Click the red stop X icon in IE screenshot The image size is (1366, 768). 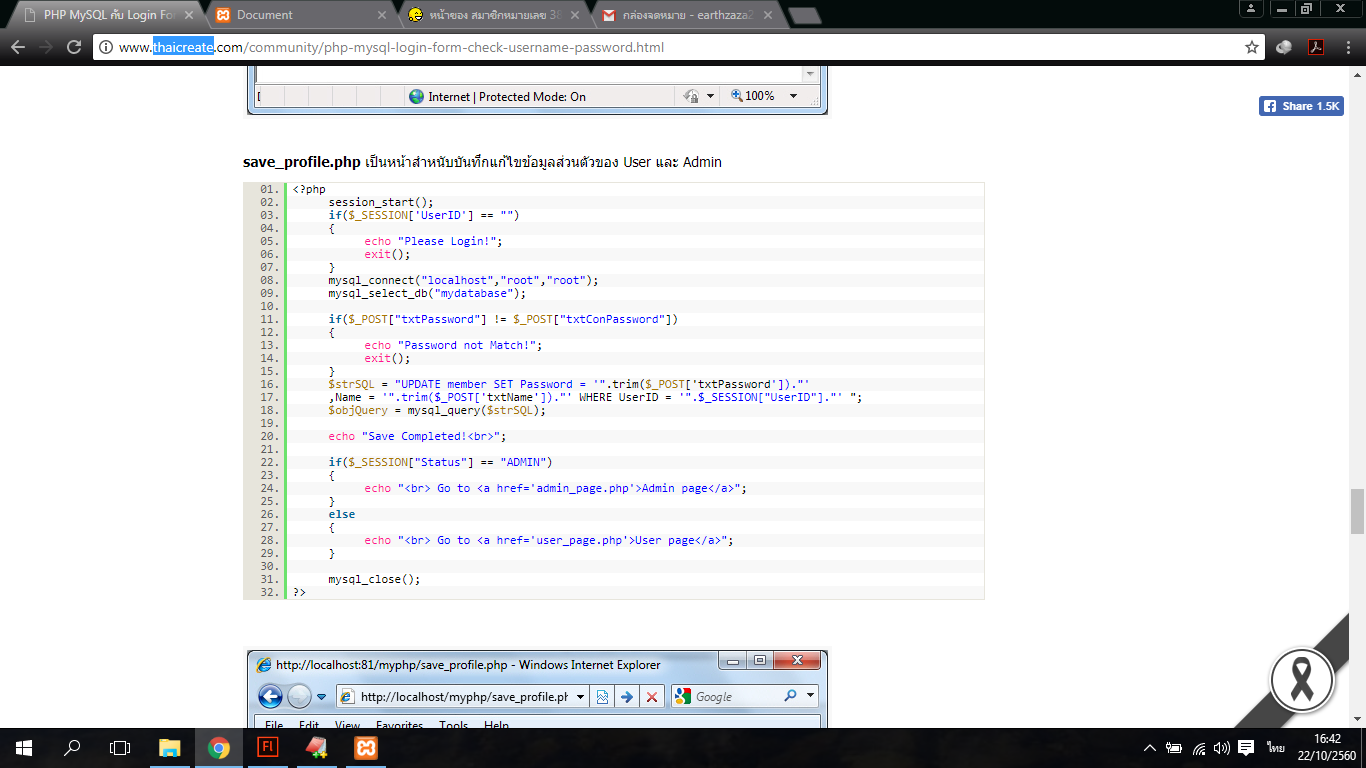tap(652, 697)
